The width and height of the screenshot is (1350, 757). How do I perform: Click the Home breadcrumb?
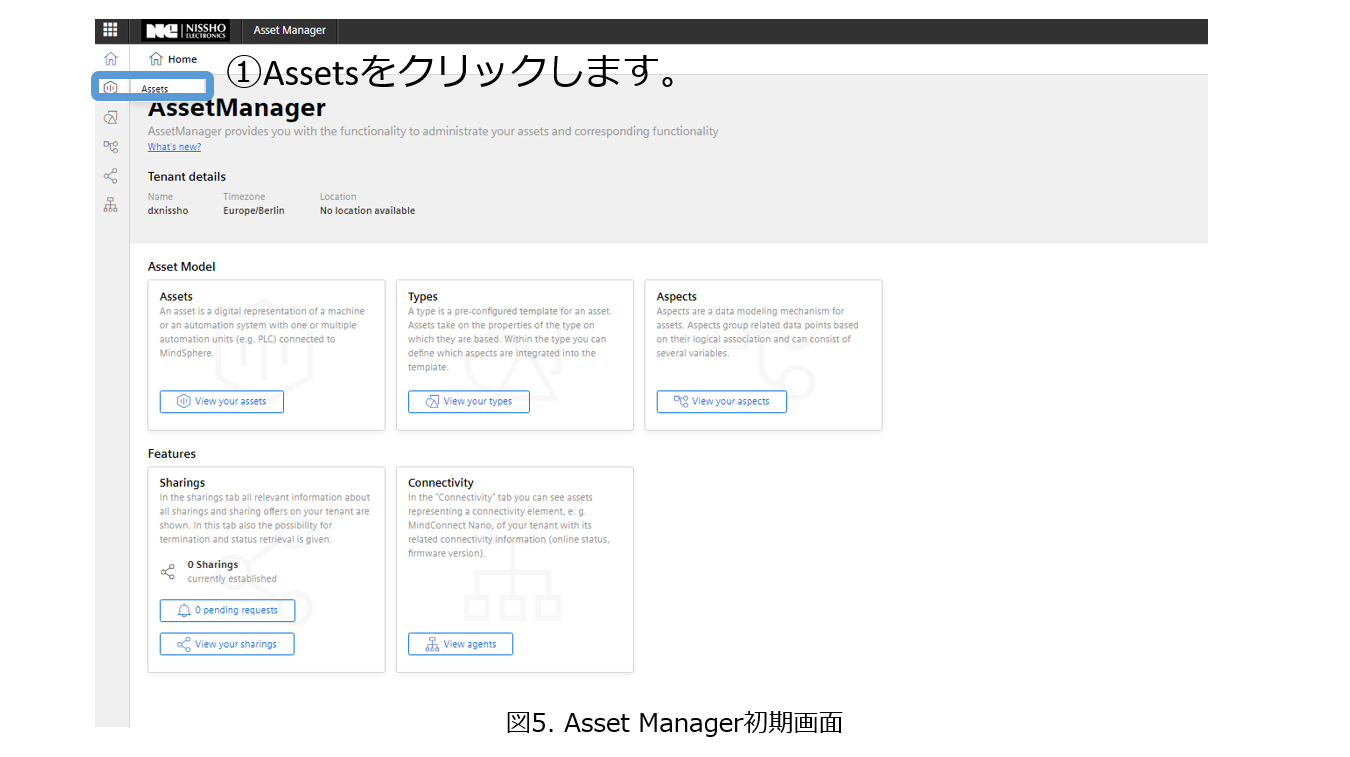[x=173, y=59]
